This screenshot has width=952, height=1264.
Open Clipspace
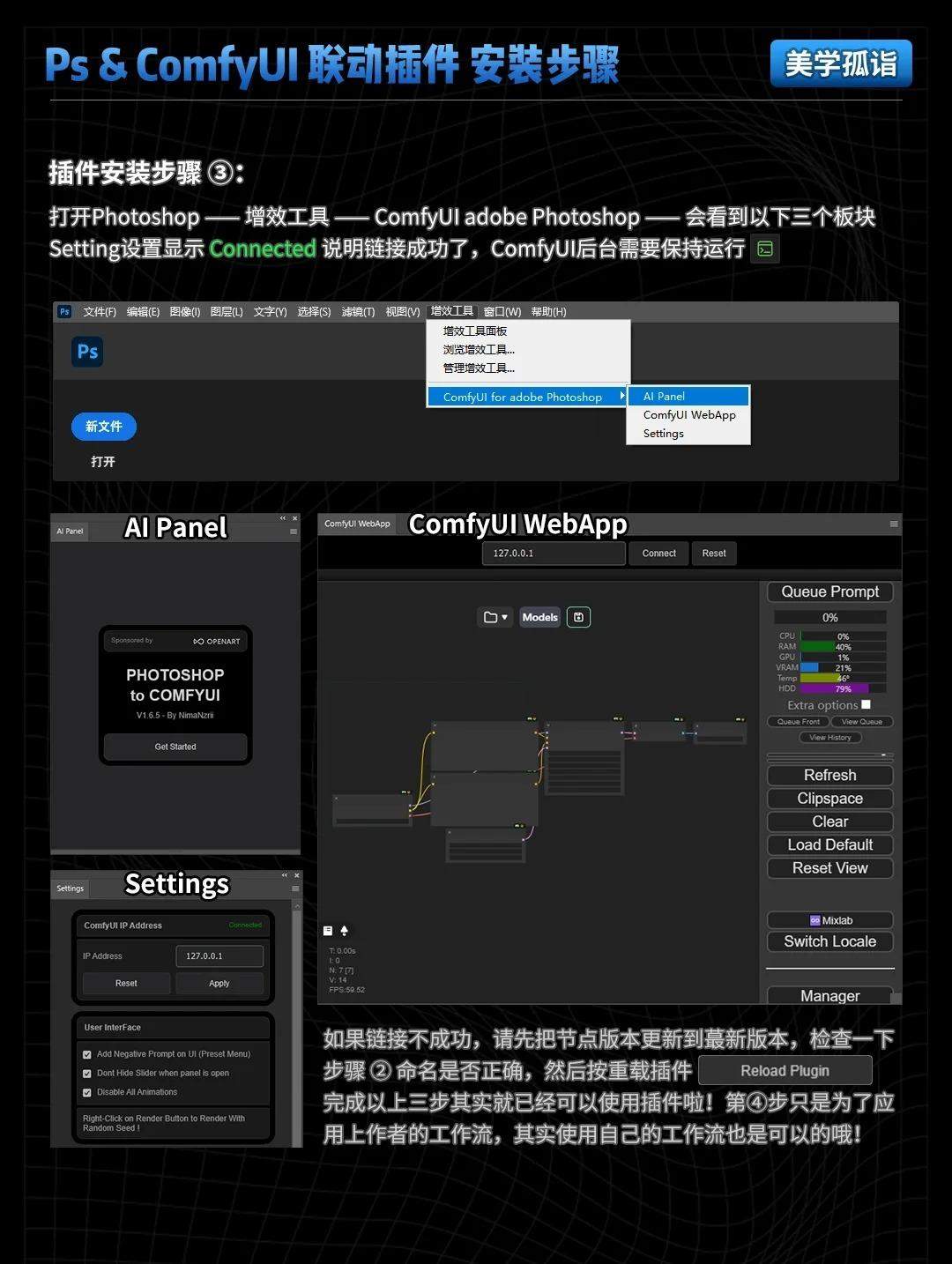(x=830, y=799)
